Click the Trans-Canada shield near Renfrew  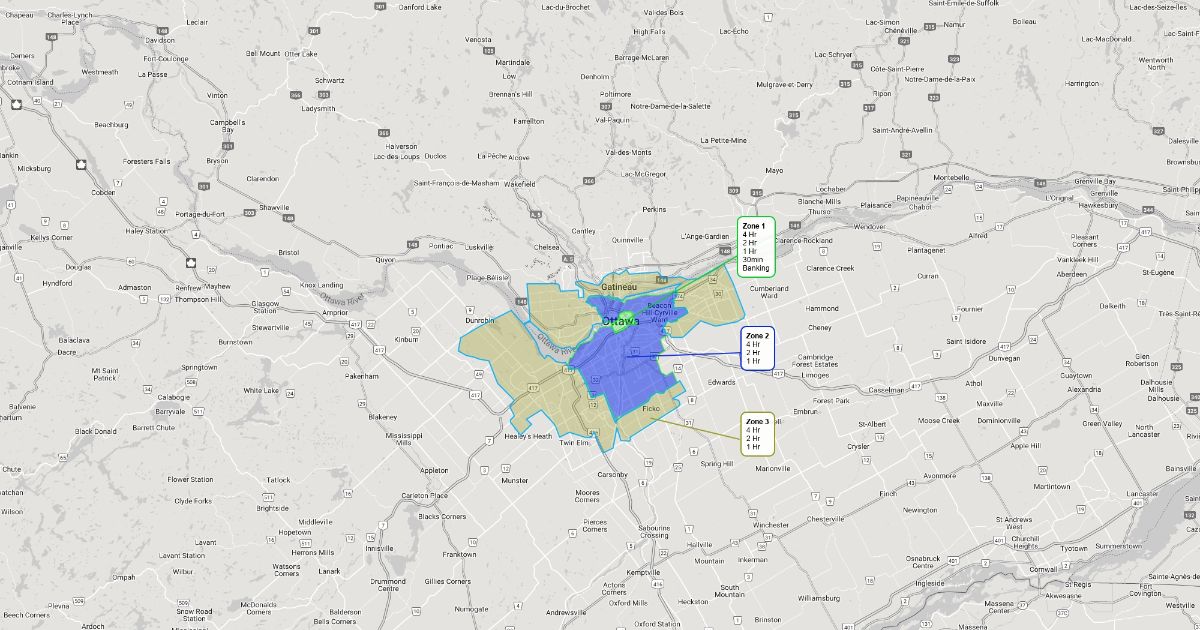coord(191,263)
